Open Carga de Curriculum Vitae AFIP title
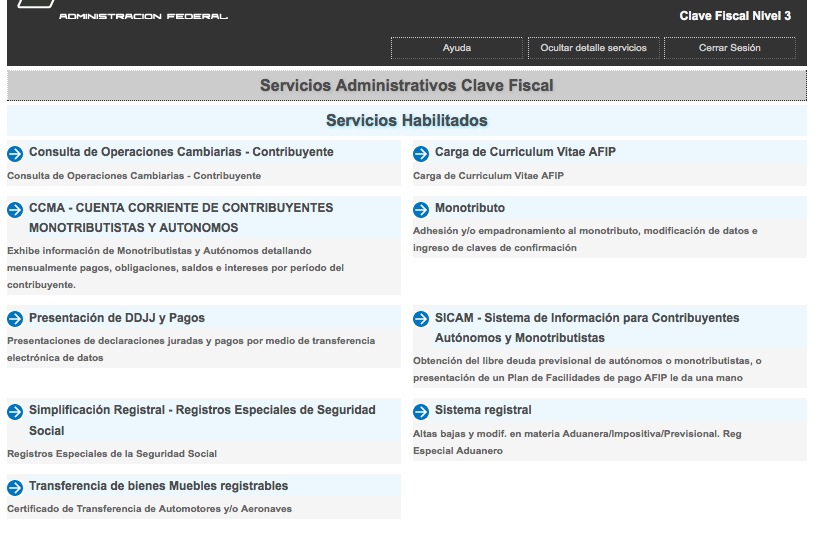This screenshot has width=819, height=553. tap(525, 152)
